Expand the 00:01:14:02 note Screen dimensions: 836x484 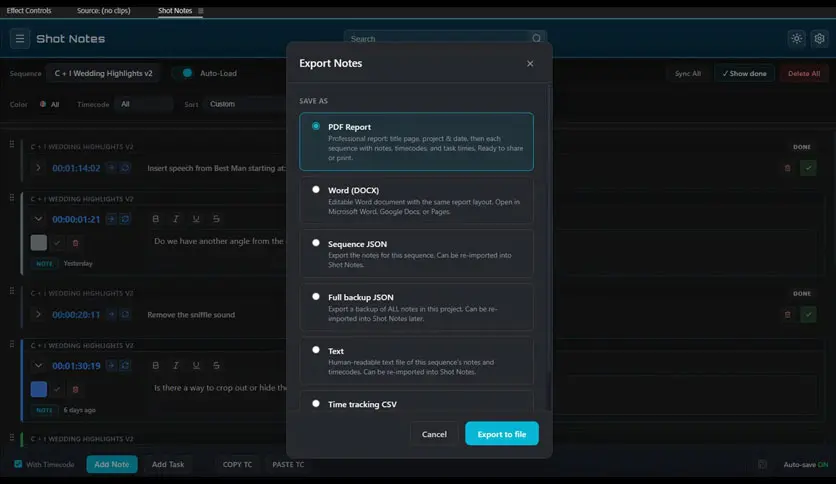38,168
